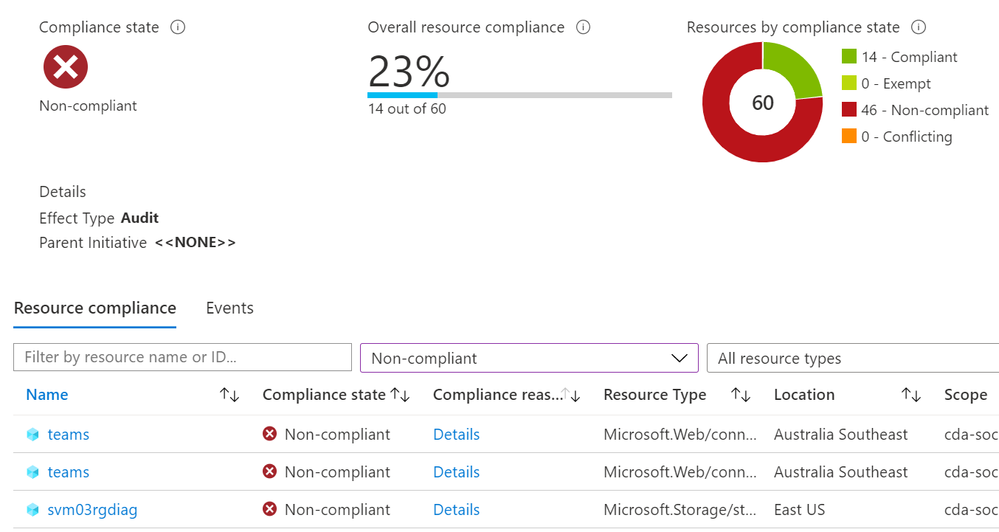Click the svm03rgdiag resource cube icon
Viewport: 999px width, 532px height.
point(33,510)
